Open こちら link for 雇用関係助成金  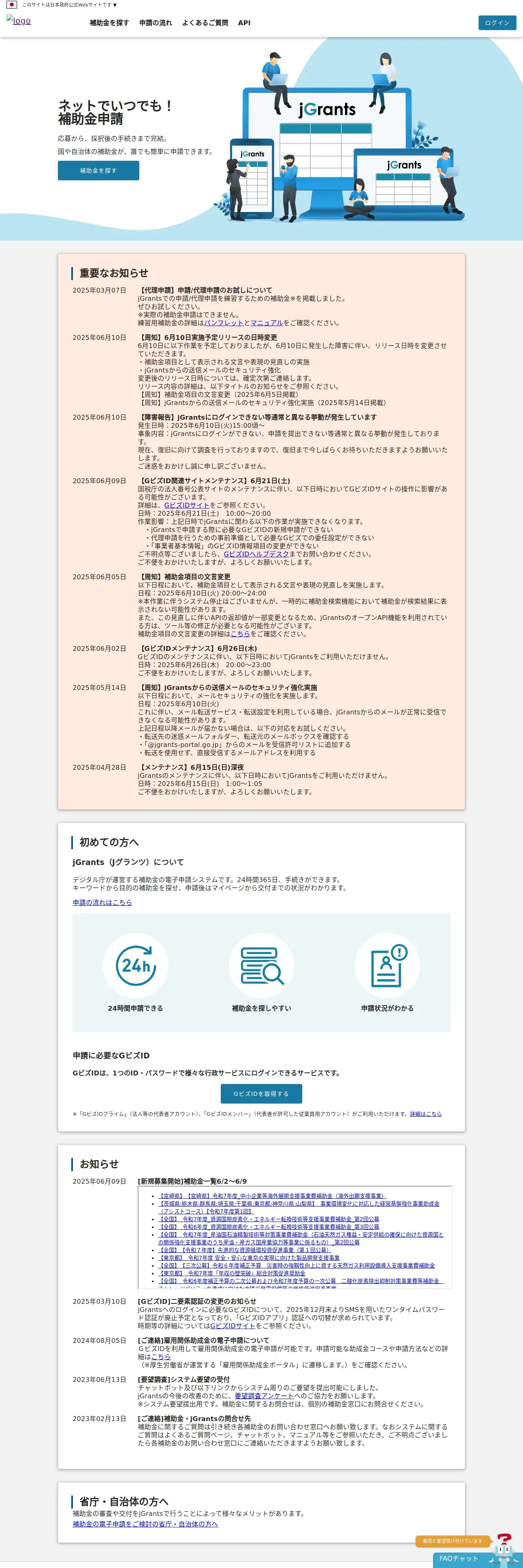(161, 1357)
